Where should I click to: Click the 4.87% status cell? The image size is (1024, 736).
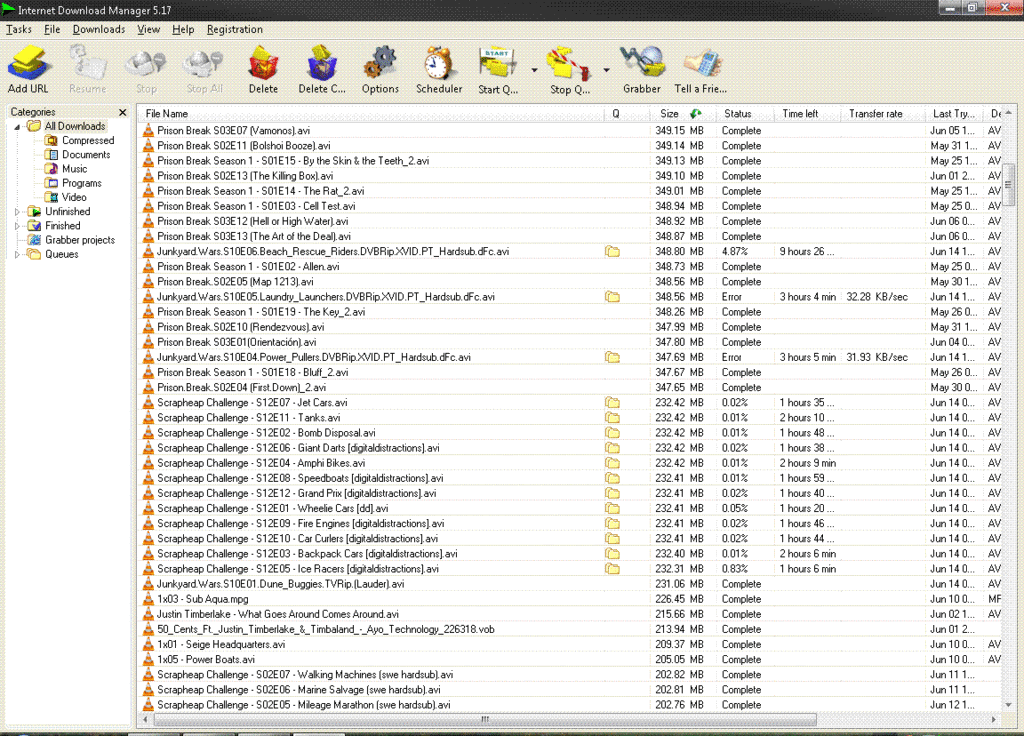pyautogui.click(x=735, y=251)
